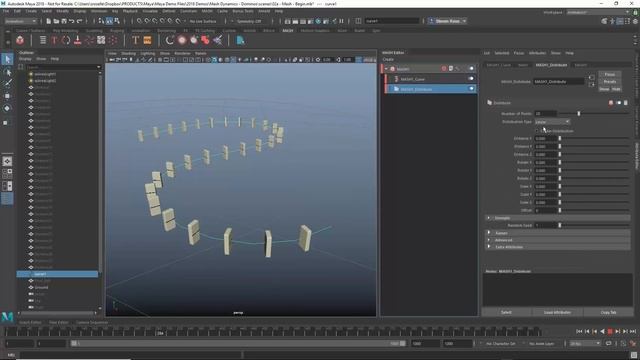The width and height of the screenshot is (640, 360).
Task: Click the red T MASH shelf icon
Action: [54, 40]
